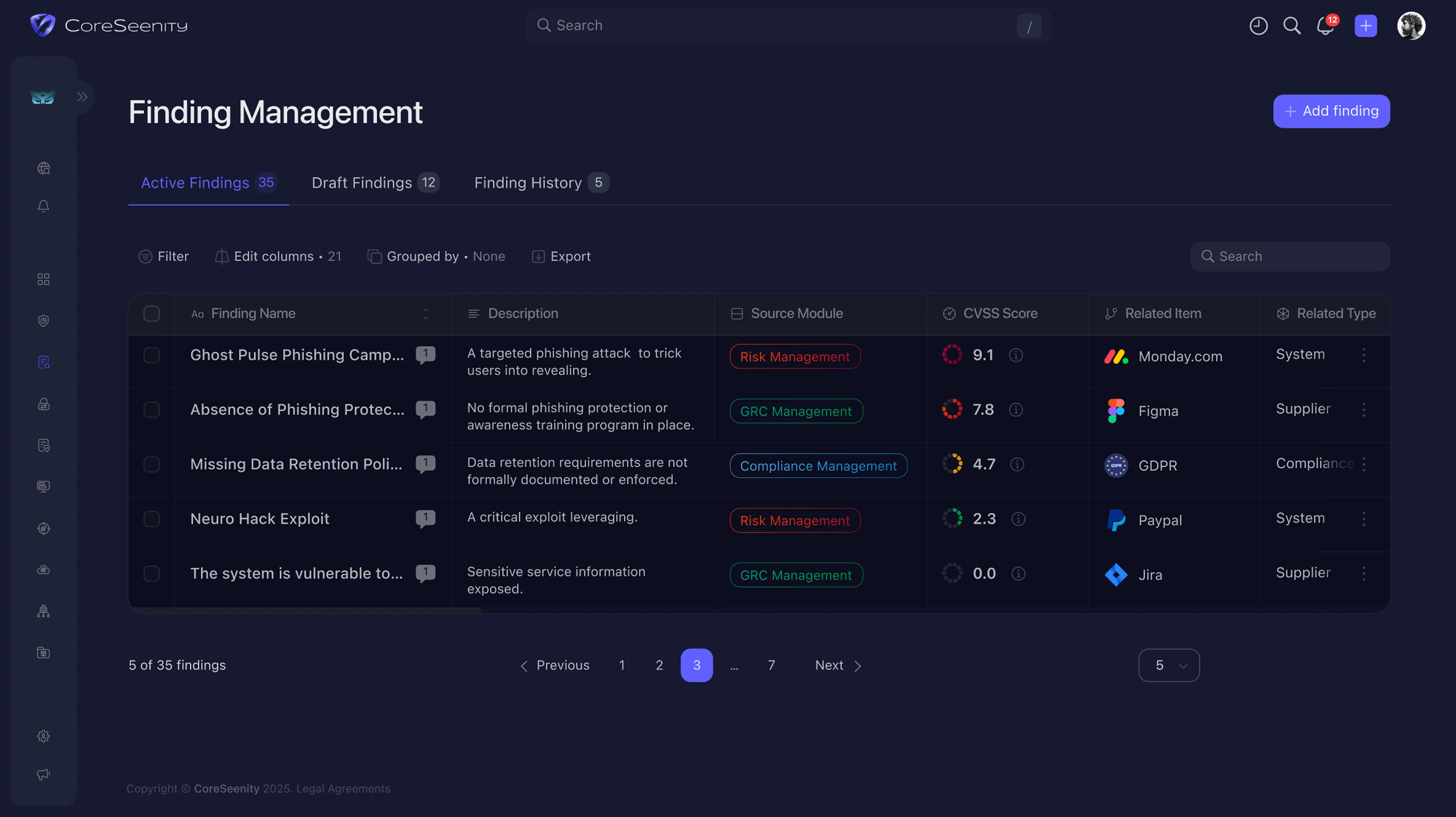Click the purple plus quick-add icon in header
Viewport: 1456px width, 817px height.
[x=1365, y=25]
